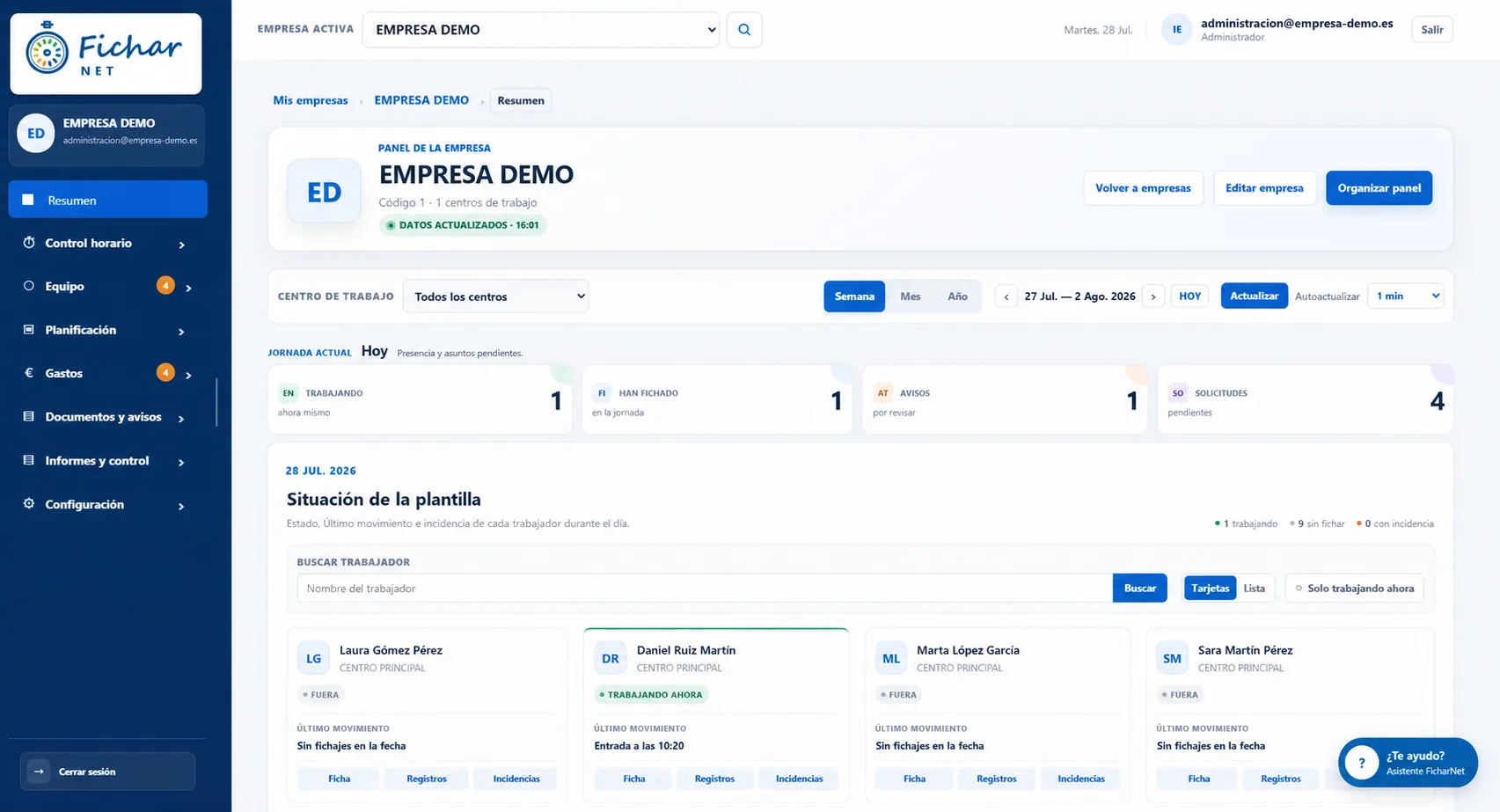Go to next week with right arrow
The image size is (1500, 812).
(1153, 296)
